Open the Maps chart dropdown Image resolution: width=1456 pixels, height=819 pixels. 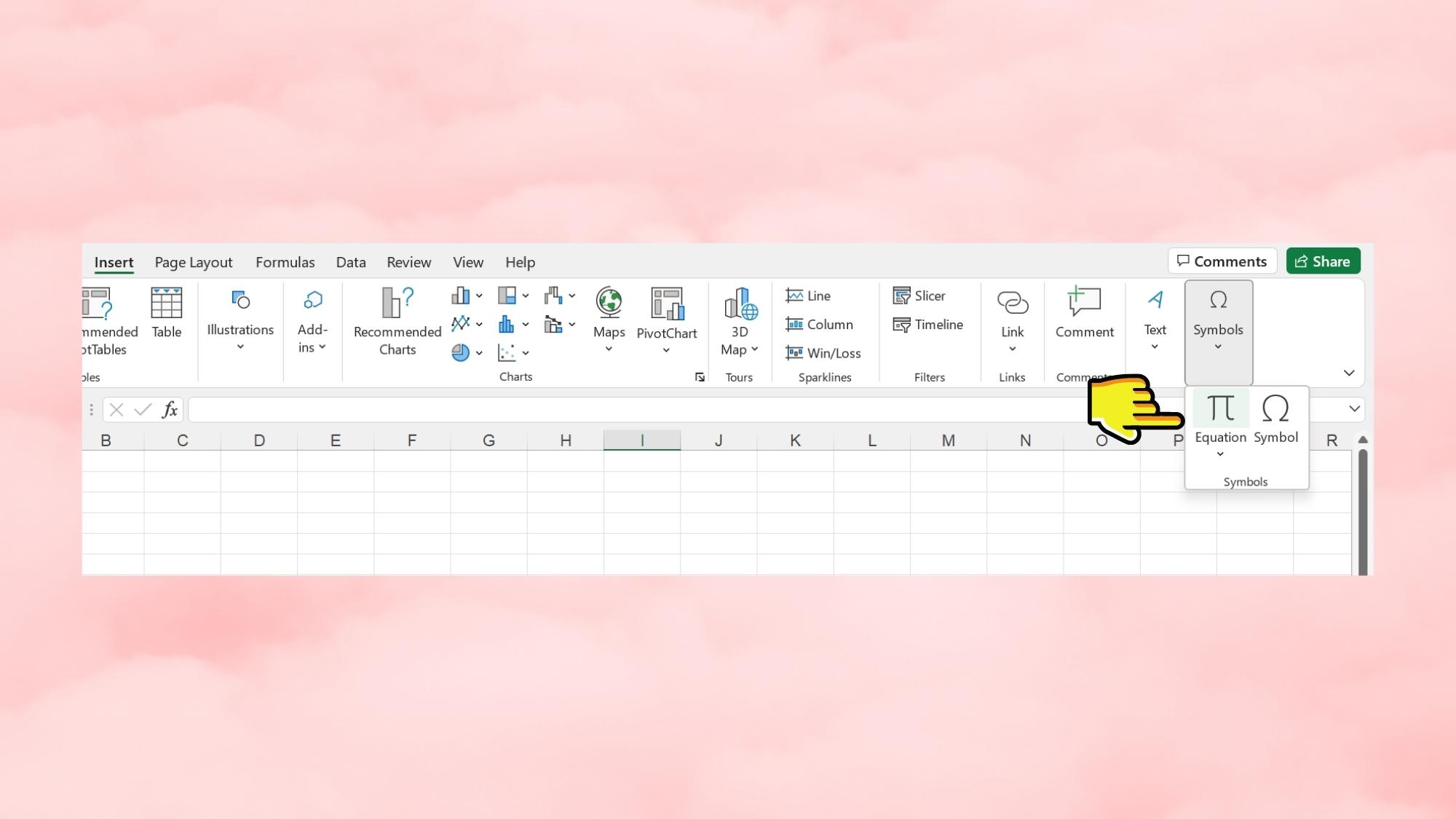point(609,349)
